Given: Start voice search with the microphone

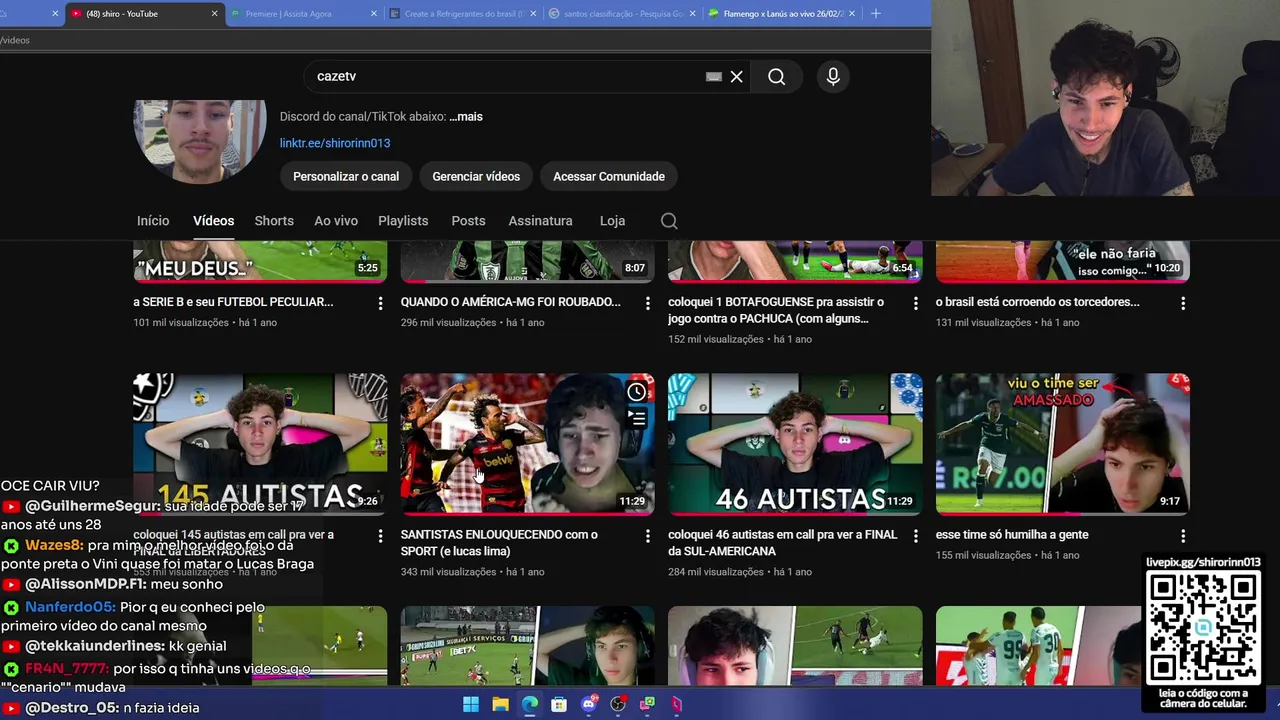Looking at the screenshot, I should 833,77.
